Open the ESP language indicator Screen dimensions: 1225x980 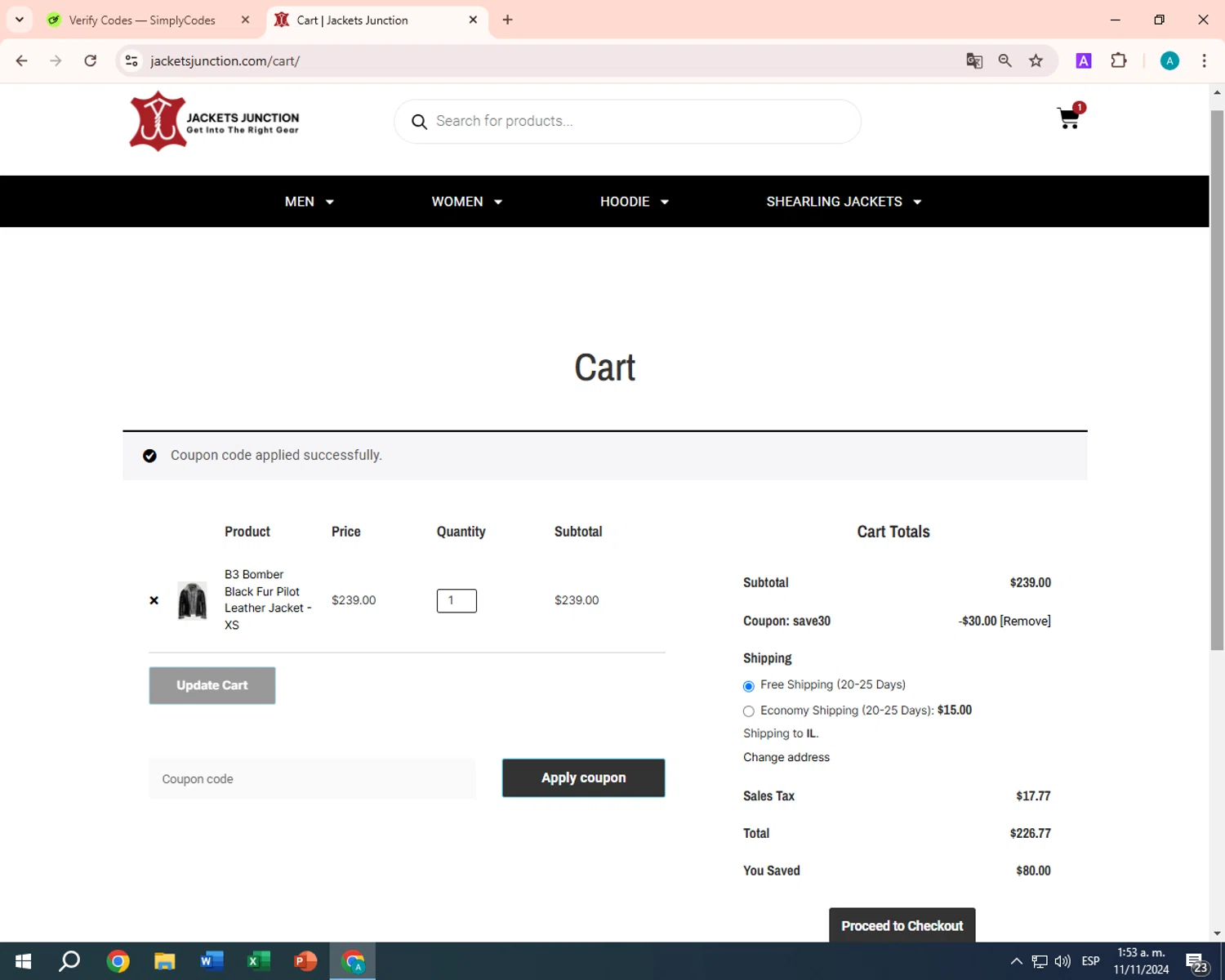[x=1090, y=961]
